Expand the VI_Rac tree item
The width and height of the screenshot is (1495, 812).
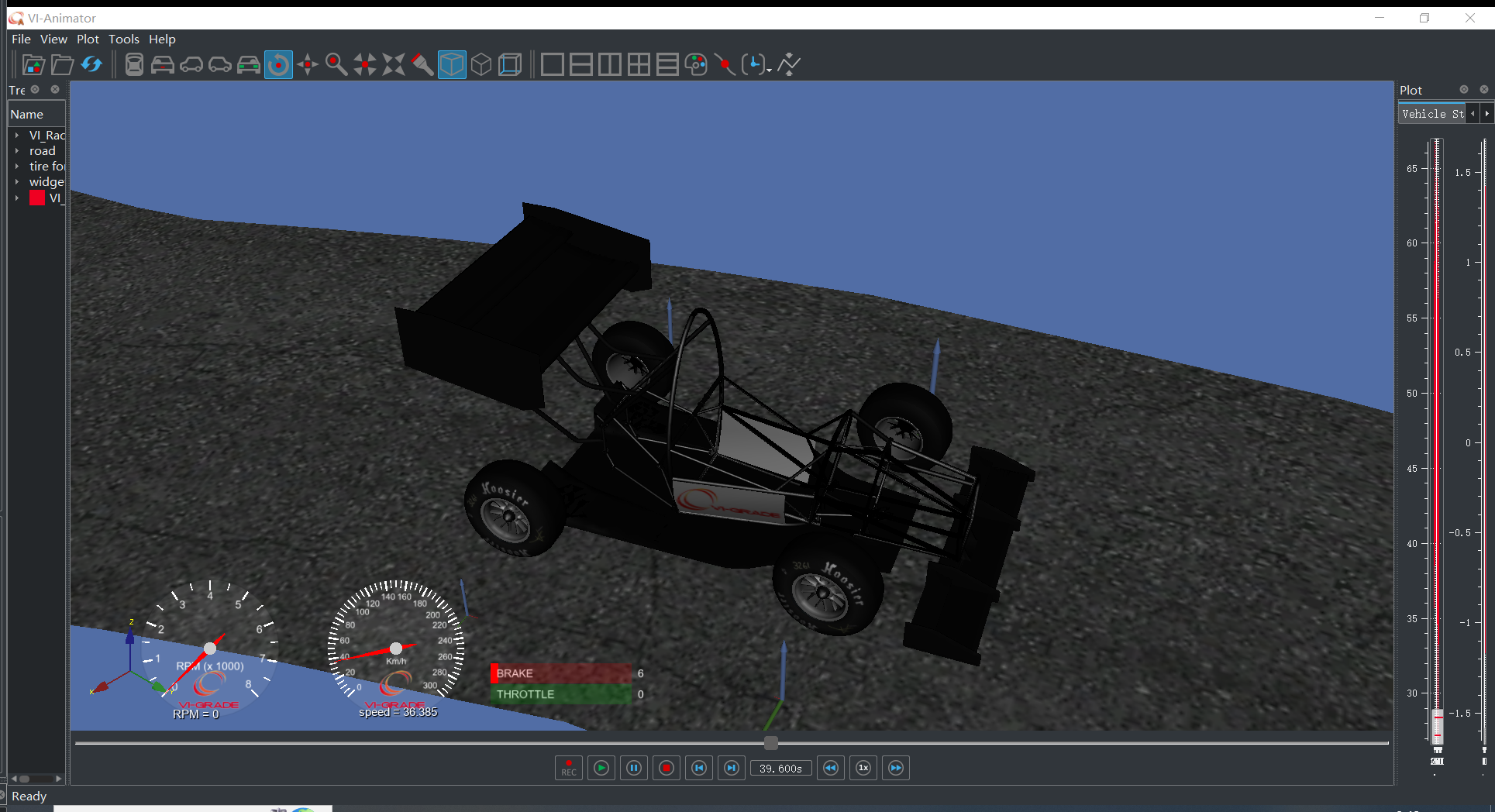(x=16, y=136)
